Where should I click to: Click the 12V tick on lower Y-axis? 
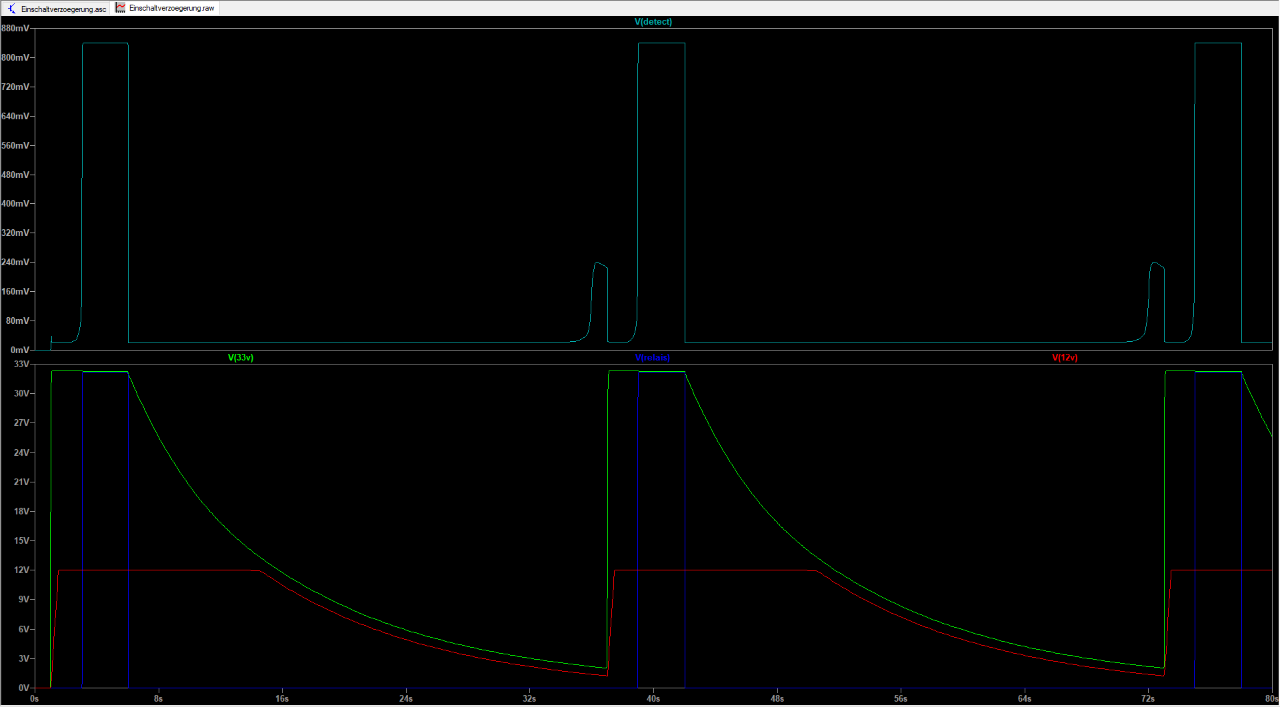click(22, 570)
